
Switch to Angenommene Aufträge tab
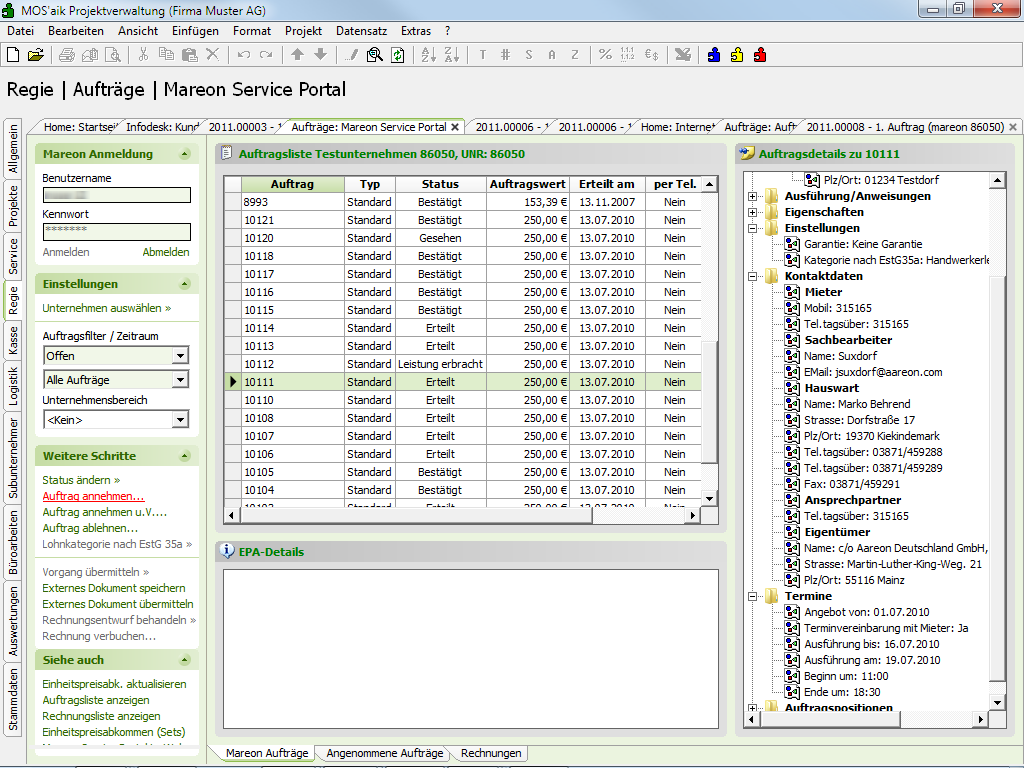click(x=385, y=753)
